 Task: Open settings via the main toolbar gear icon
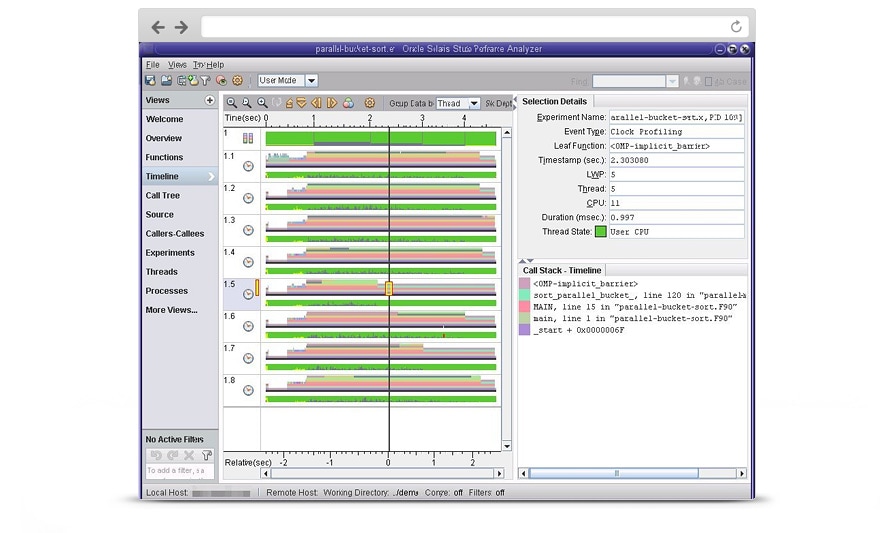pos(238,81)
